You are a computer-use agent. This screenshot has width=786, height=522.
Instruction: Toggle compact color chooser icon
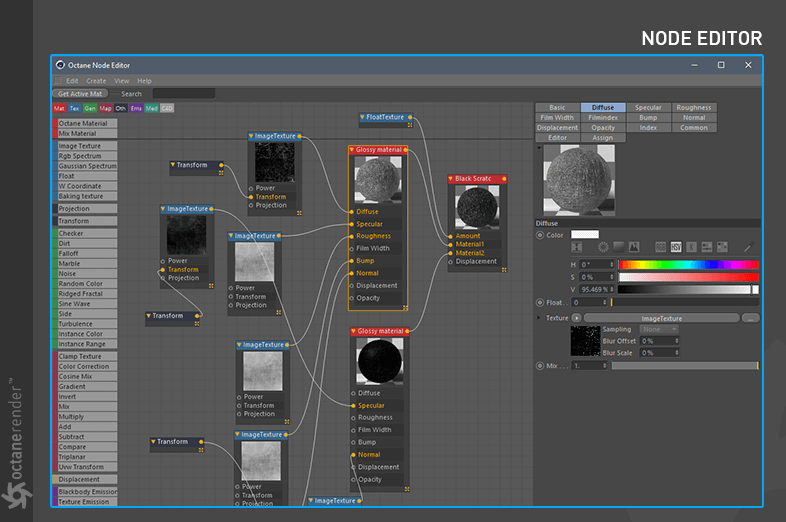(577, 247)
